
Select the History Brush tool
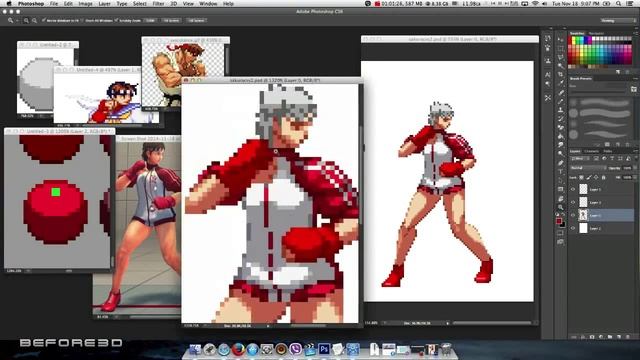click(561, 118)
